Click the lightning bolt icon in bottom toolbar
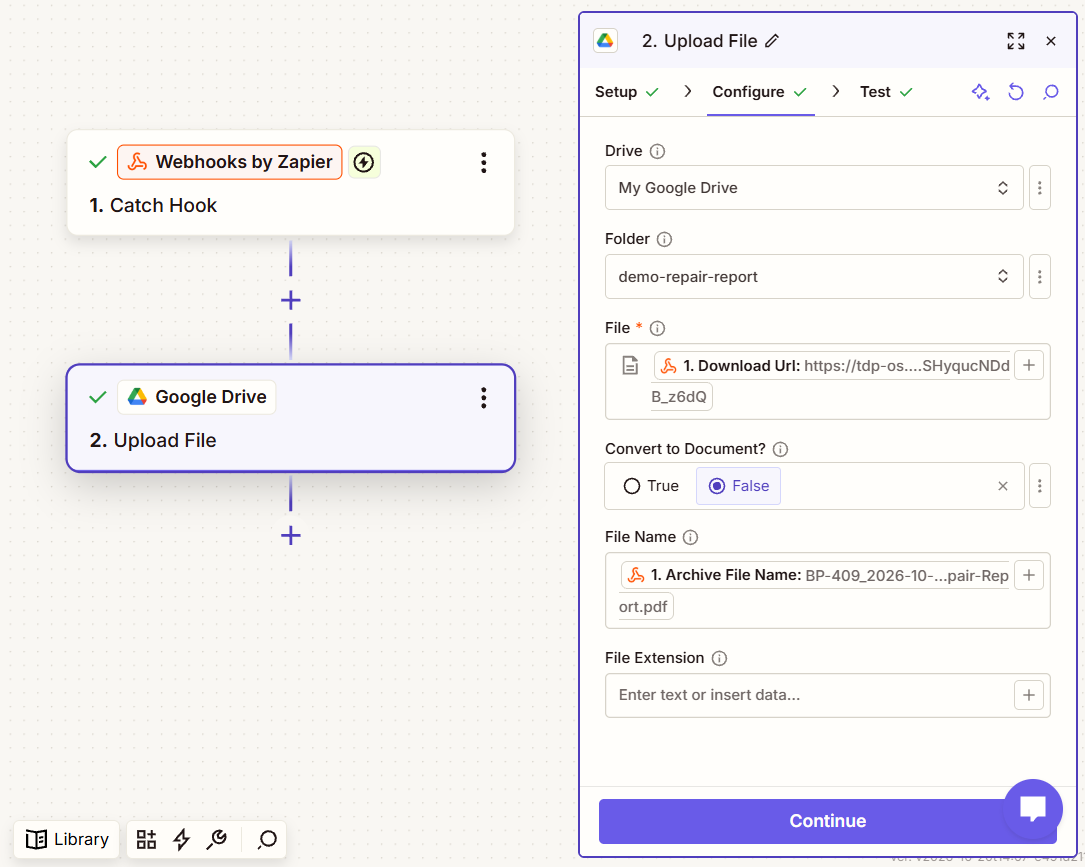1085x867 pixels. (181, 839)
